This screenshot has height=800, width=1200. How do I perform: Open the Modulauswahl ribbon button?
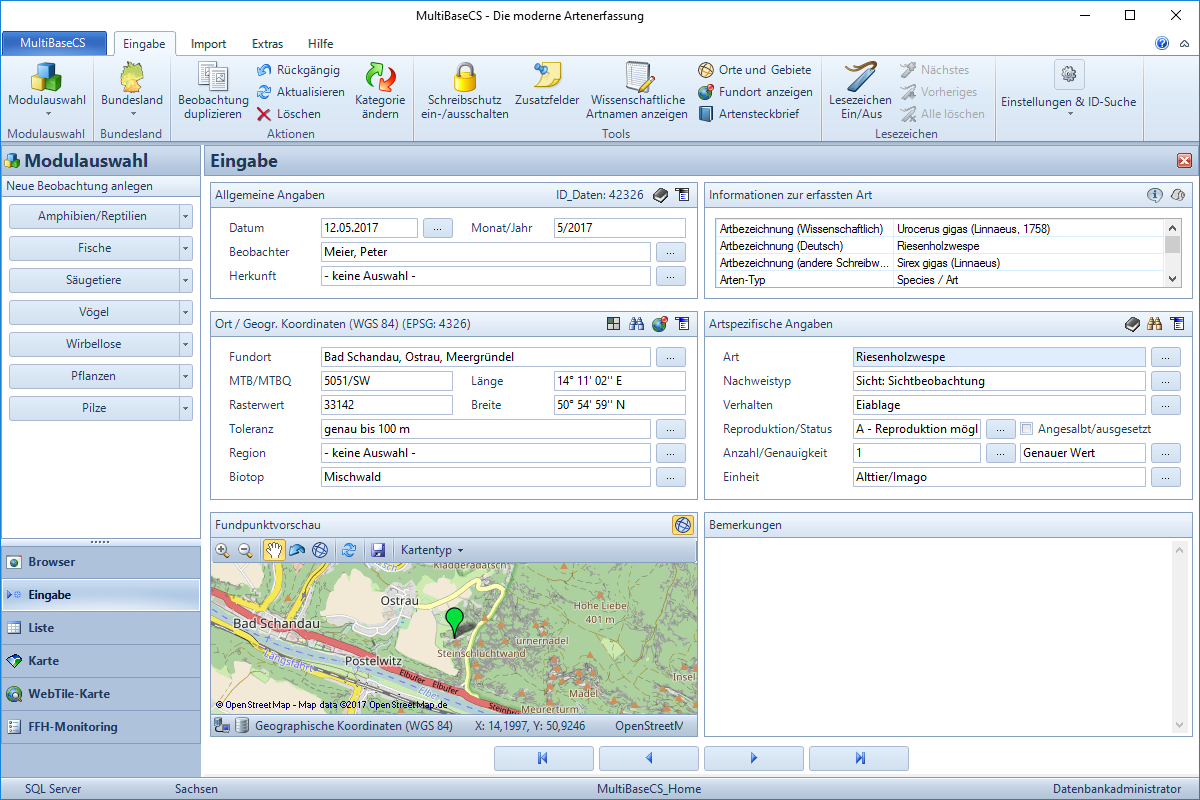coord(47,91)
